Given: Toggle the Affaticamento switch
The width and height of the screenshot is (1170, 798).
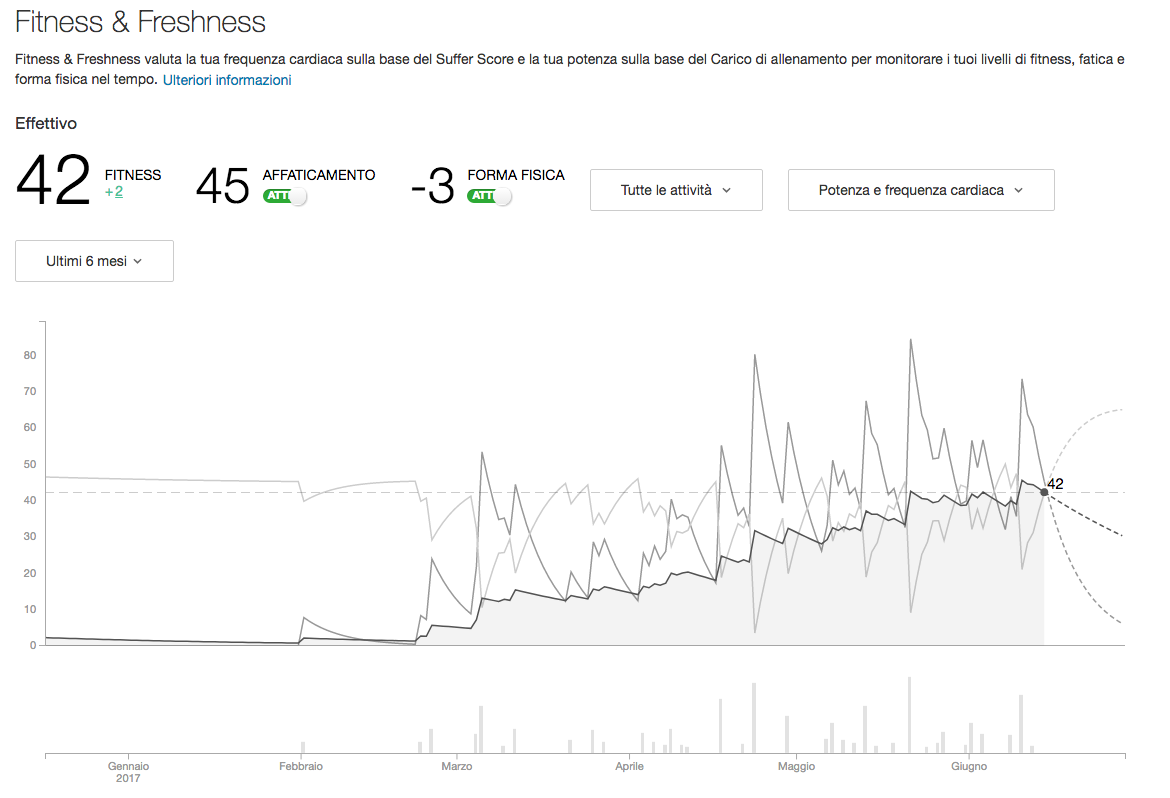Looking at the screenshot, I should pos(285,196).
